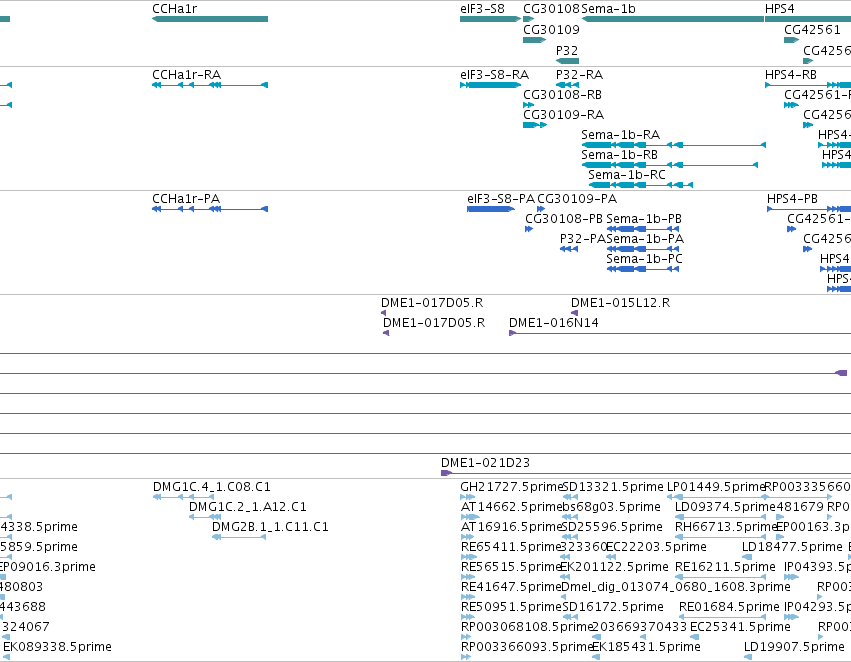Click the Sema-1b-PA feature
The image size is (851, 662).
643,249
